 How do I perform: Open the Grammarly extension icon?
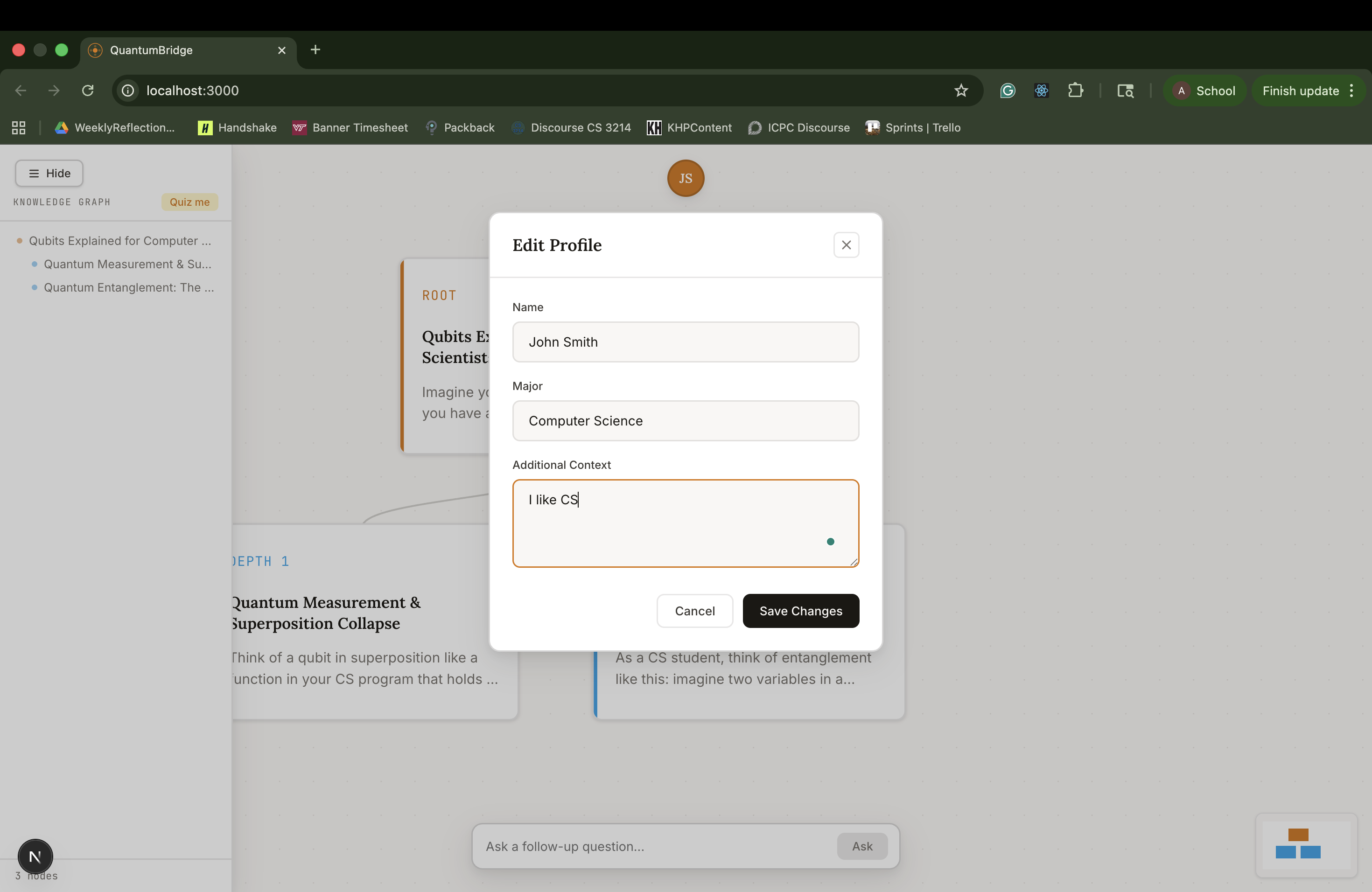1007,91
